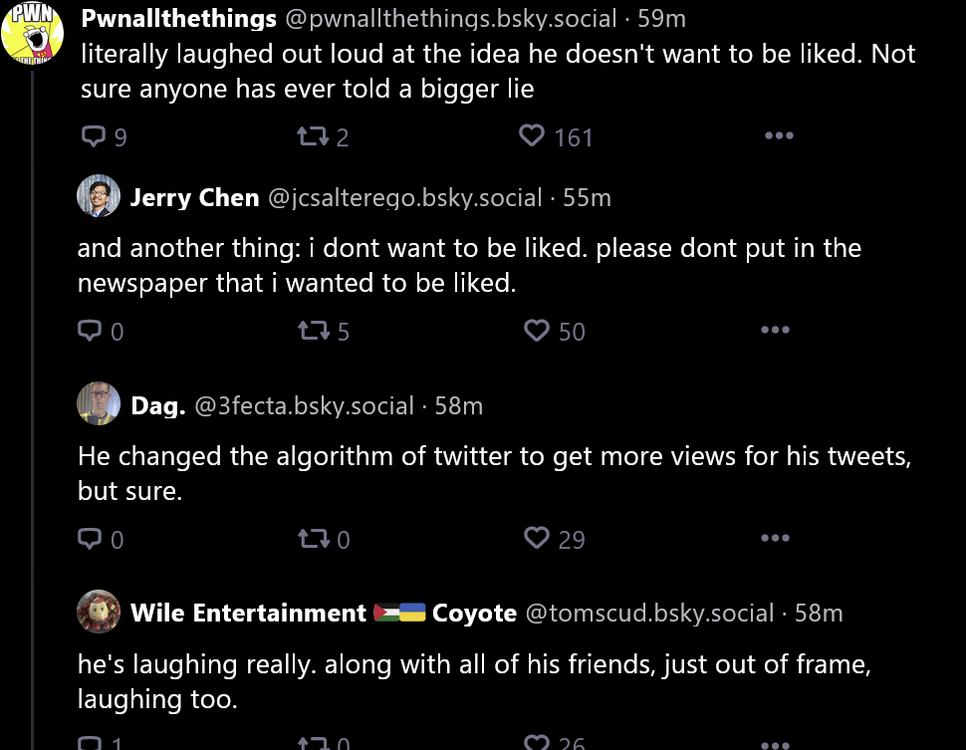Screen dimensions: 966x750
Task: Like the Pwnallthethings post
Action: [532, 135]
